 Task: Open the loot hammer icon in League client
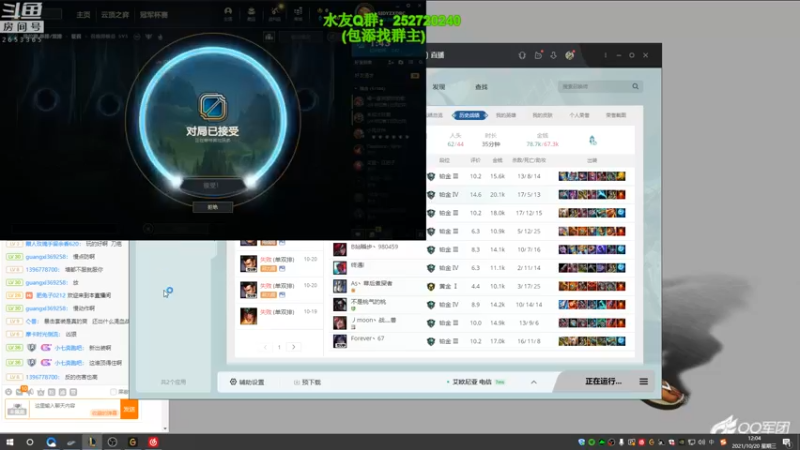pyautogui.click(x=274, y=13)
